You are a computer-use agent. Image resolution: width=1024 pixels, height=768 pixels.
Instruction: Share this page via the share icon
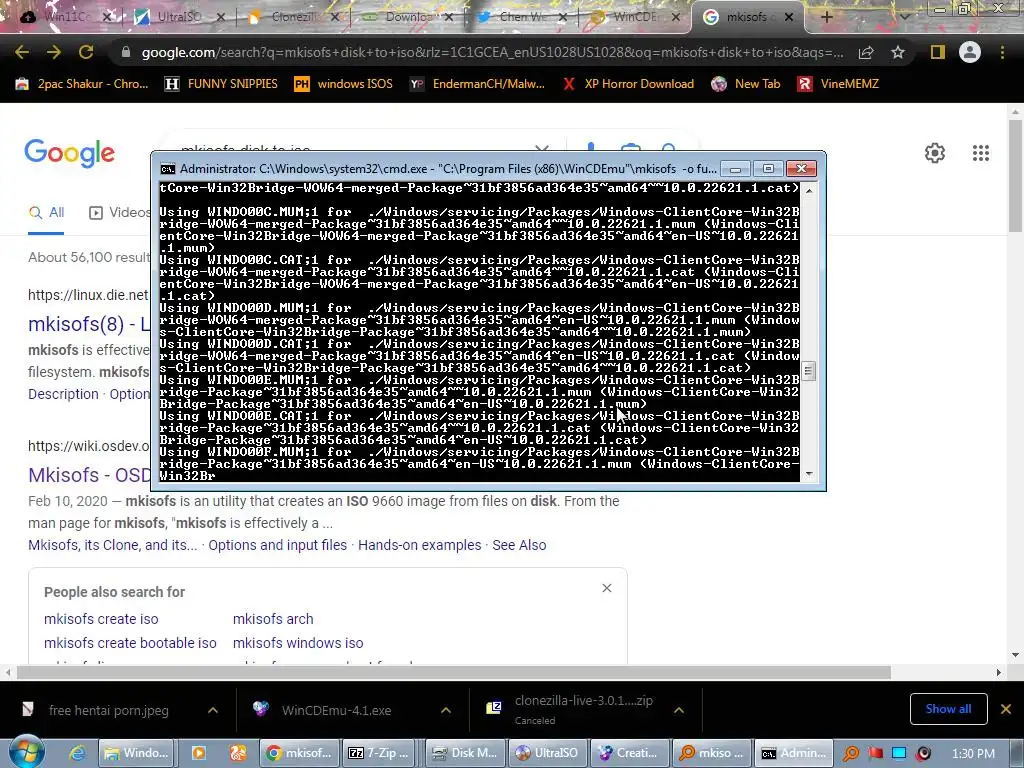(x=866, y=52)
